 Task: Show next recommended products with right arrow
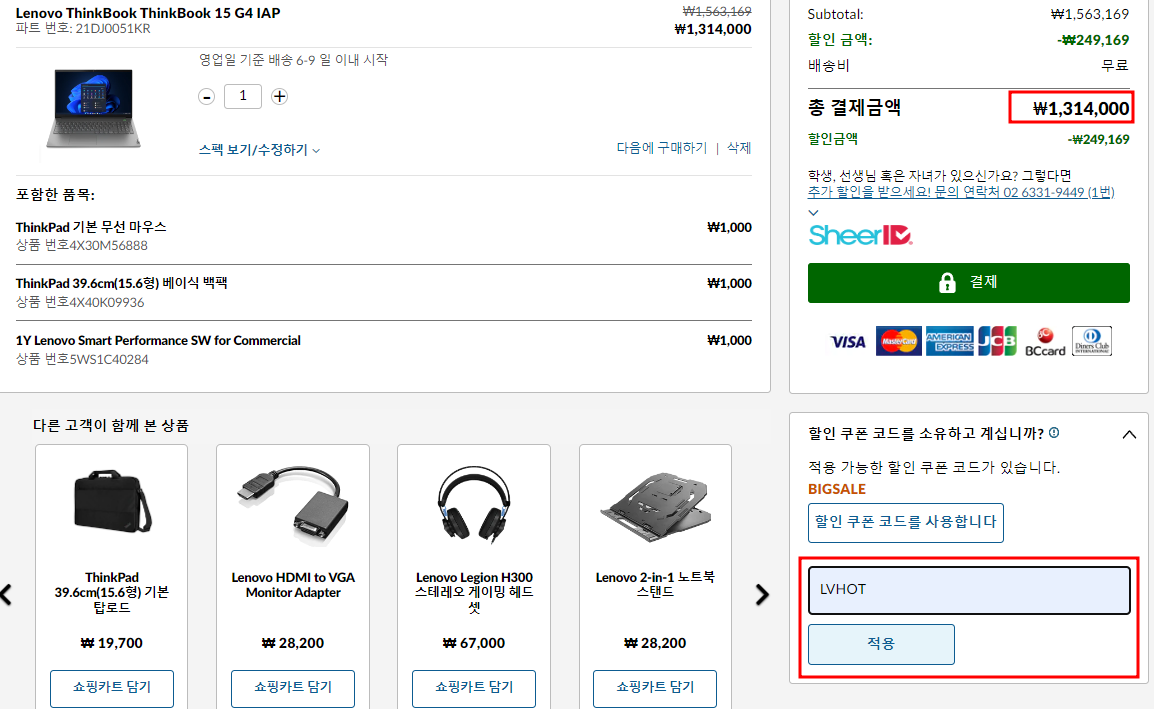(x=762, y=595)
